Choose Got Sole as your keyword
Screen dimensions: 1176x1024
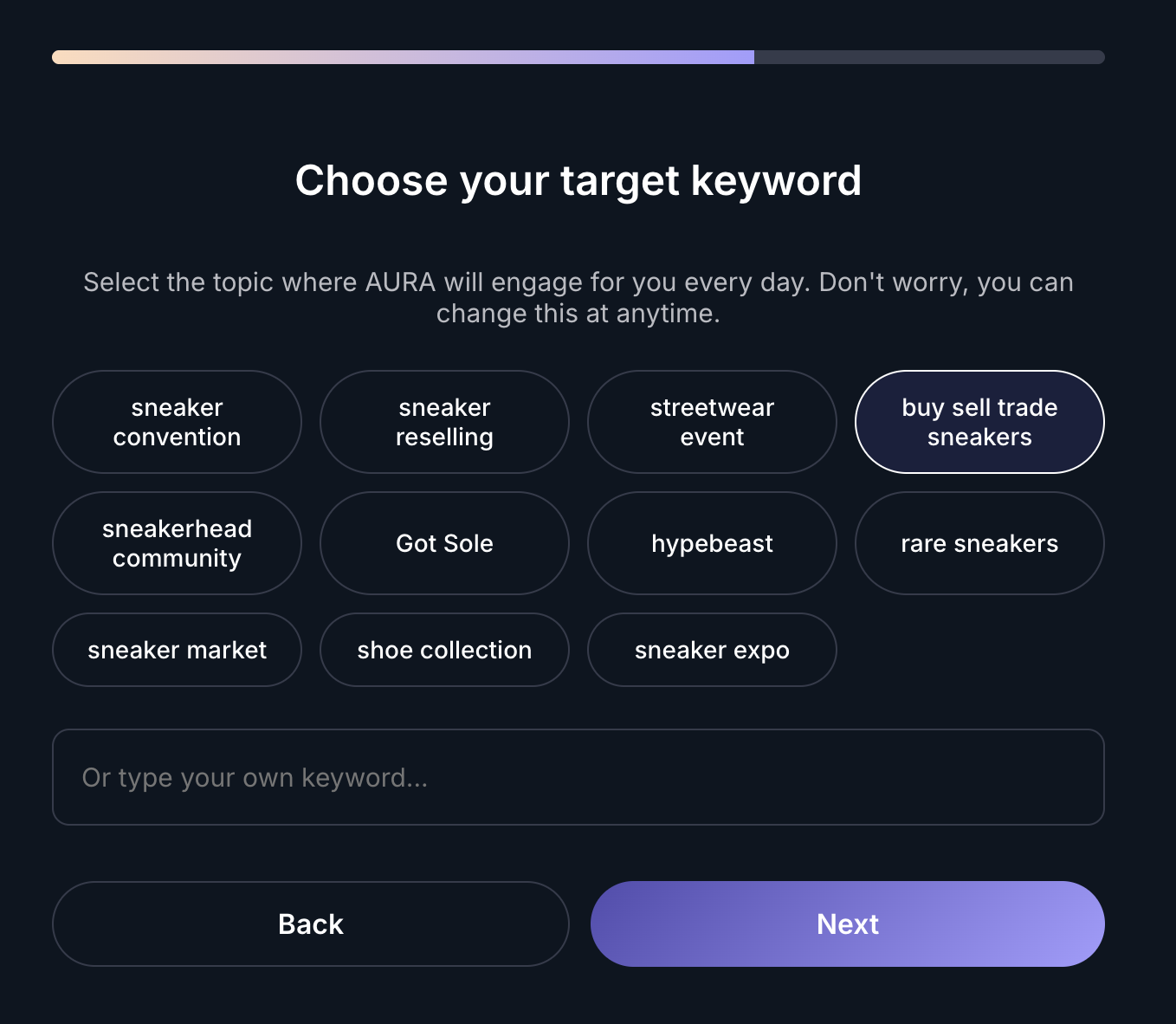click(444, 543)
